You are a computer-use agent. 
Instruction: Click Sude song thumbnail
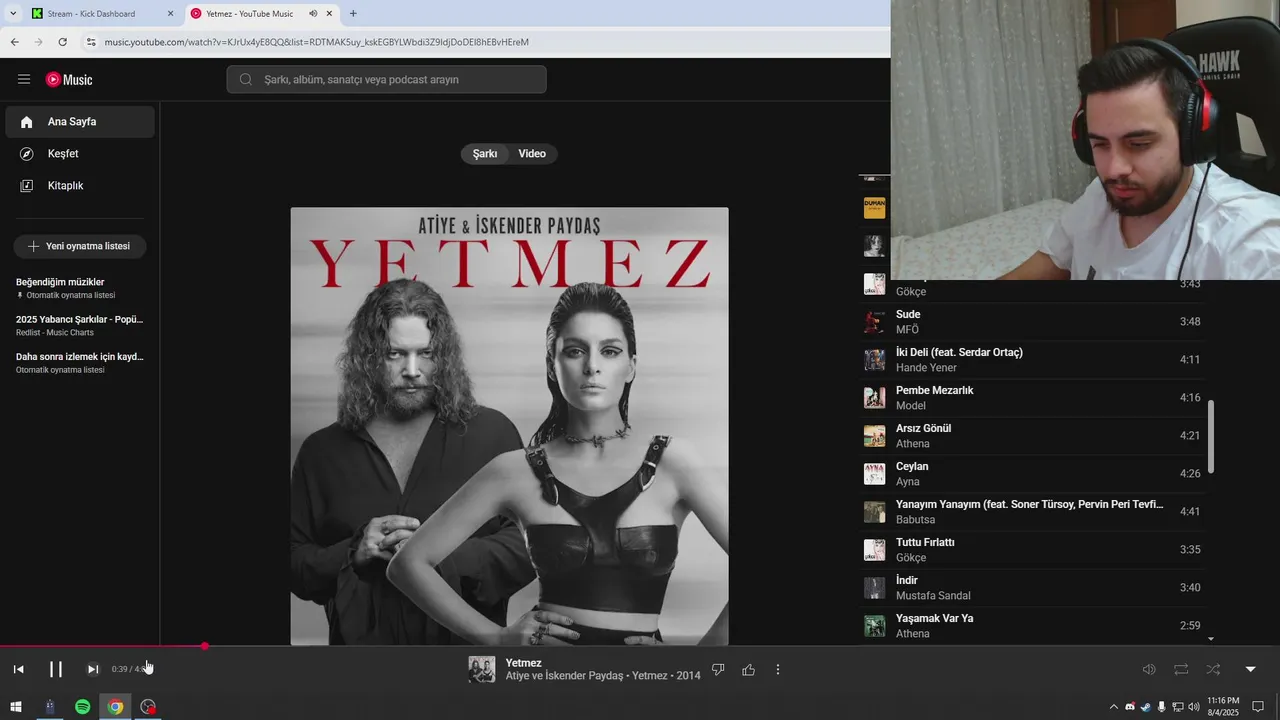pos(875,322)
